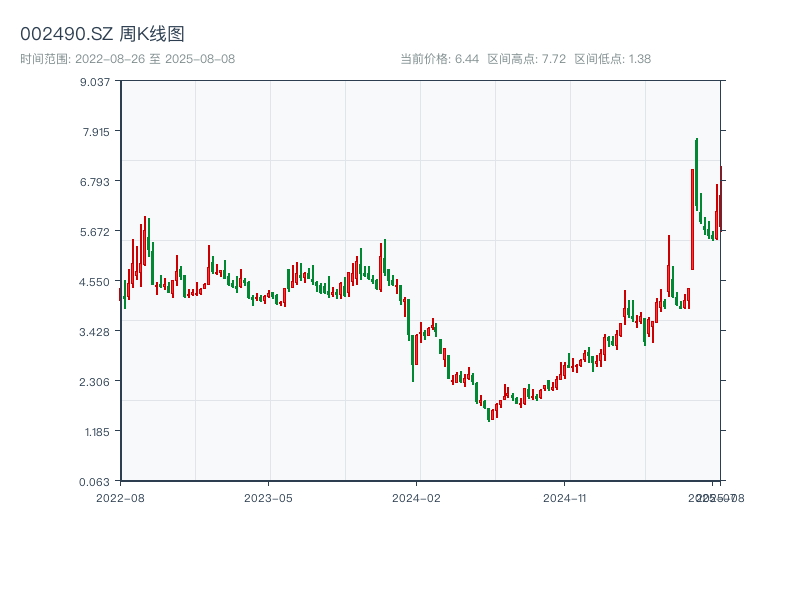This screenshot has width=800, height=600.
Task: Select the time range text 2022-08-26 至 2025-08-08
Action: tap(155, 59)
